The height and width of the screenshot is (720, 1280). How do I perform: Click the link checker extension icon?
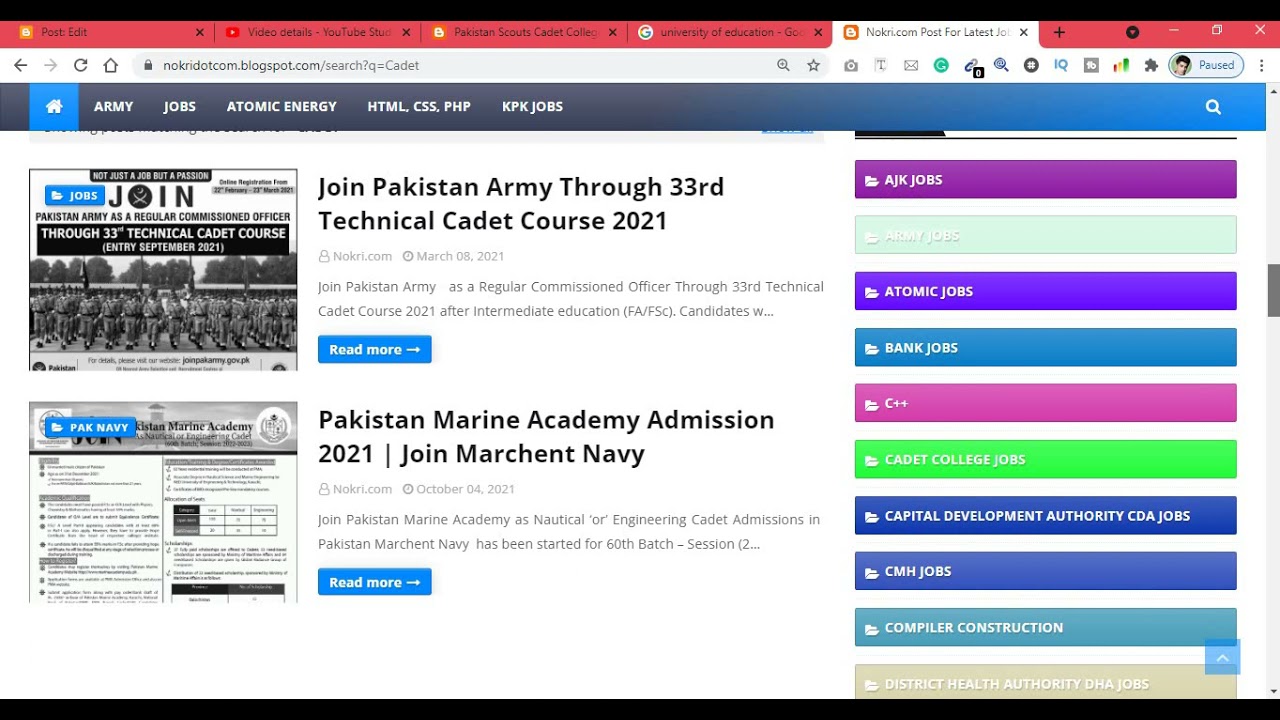click(x=972, y=66)
